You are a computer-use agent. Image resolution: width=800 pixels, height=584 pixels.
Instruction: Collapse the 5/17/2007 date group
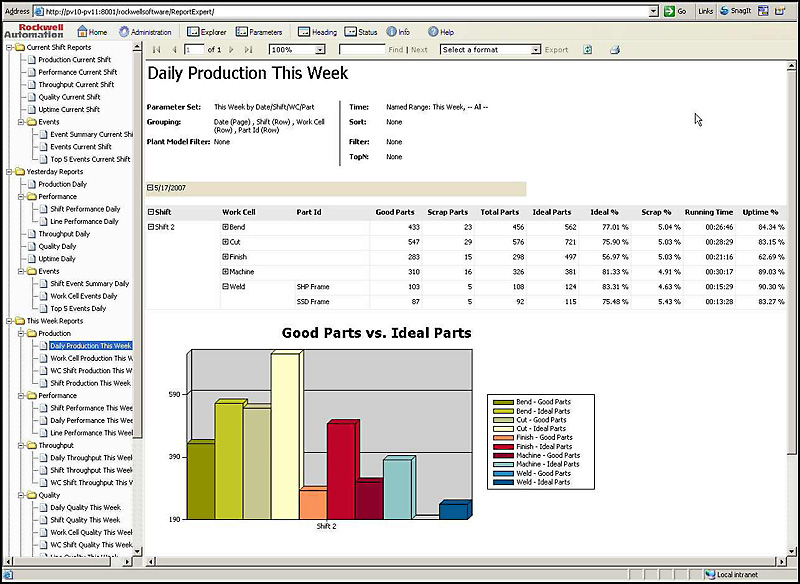pos(150,187)
